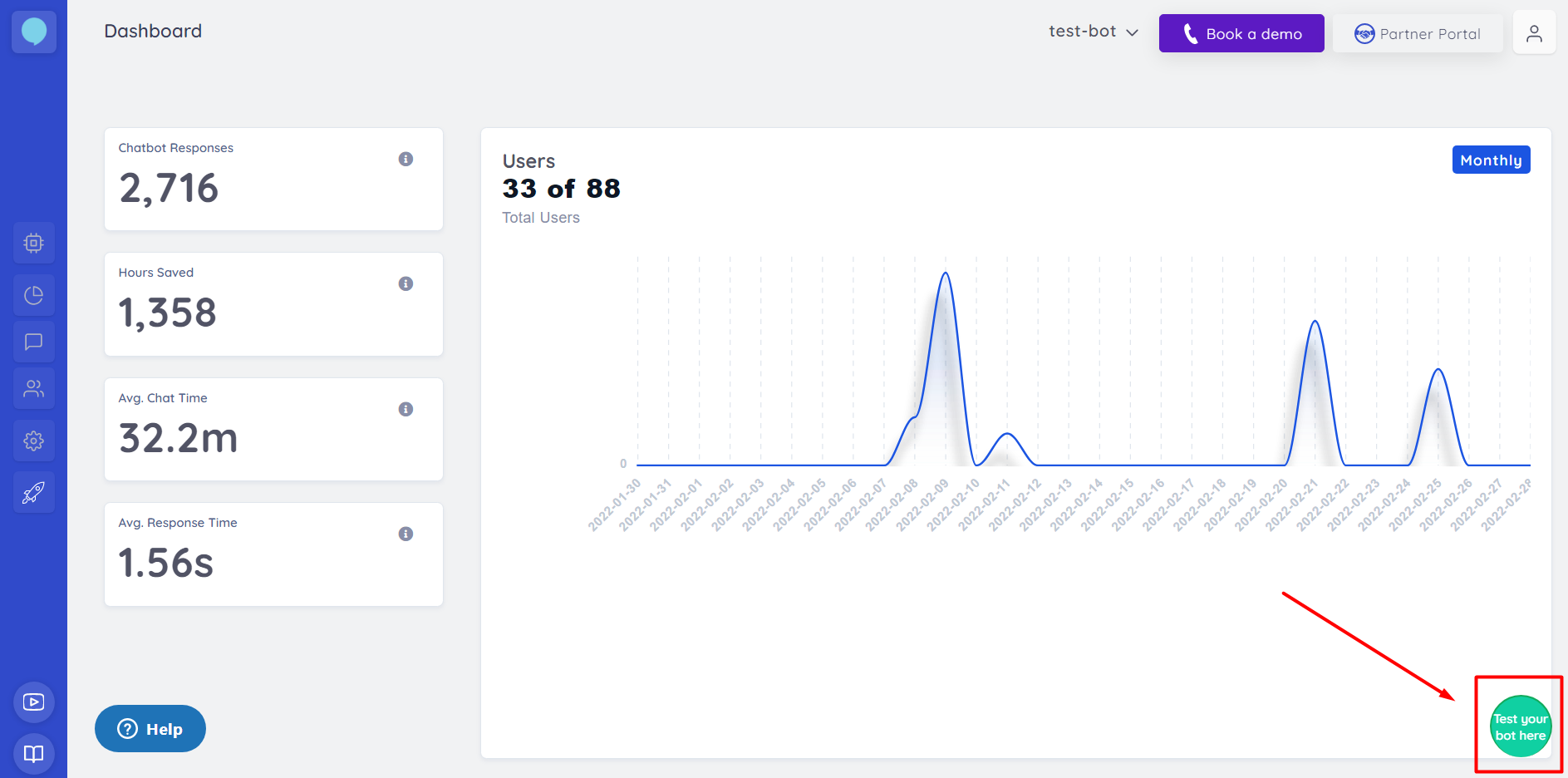Open the pie chart analytics icon
Viewport: 1568px width, 778px height.
[x=34, y=295]
